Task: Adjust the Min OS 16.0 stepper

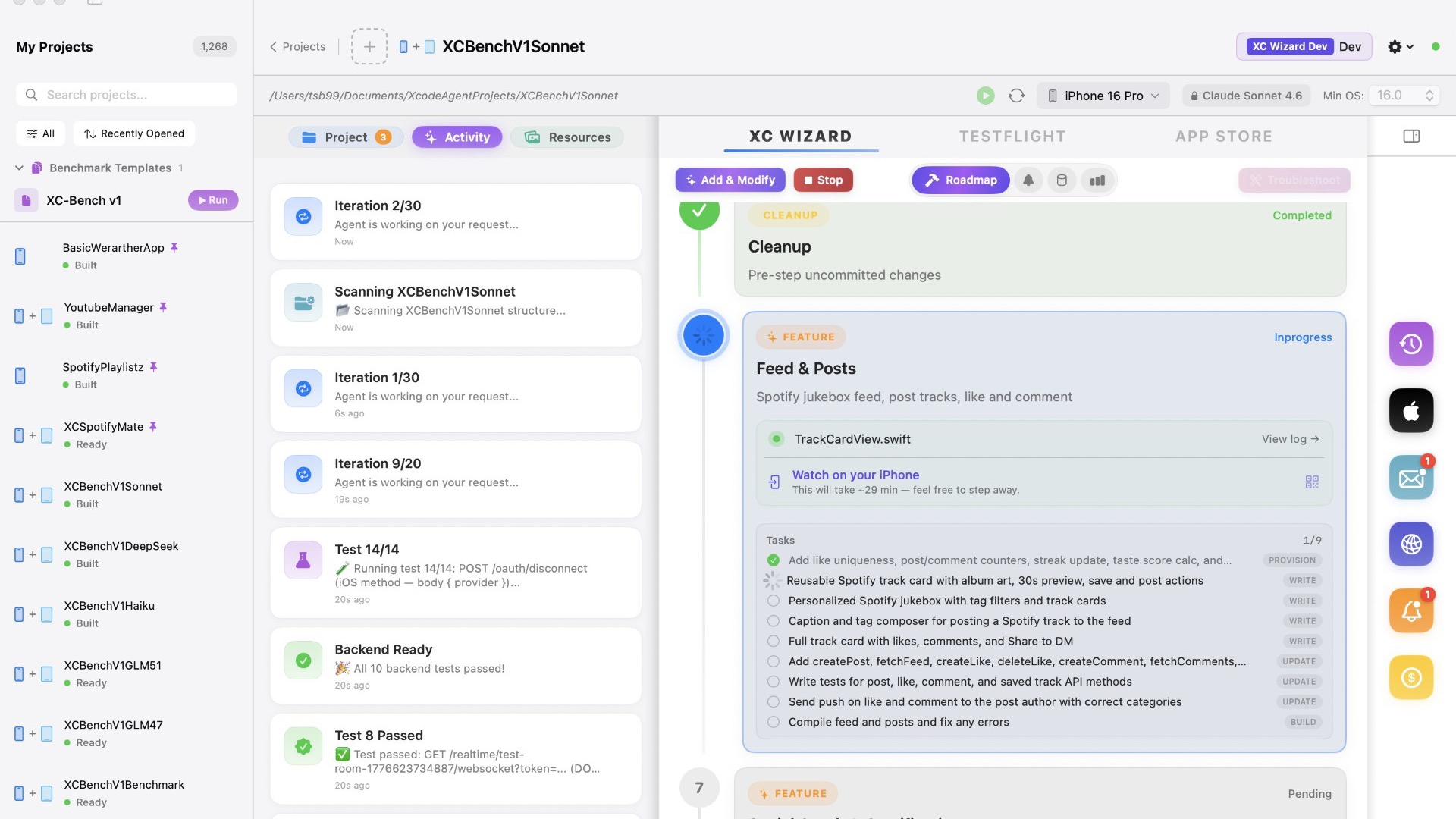Action: [1429, 96]
